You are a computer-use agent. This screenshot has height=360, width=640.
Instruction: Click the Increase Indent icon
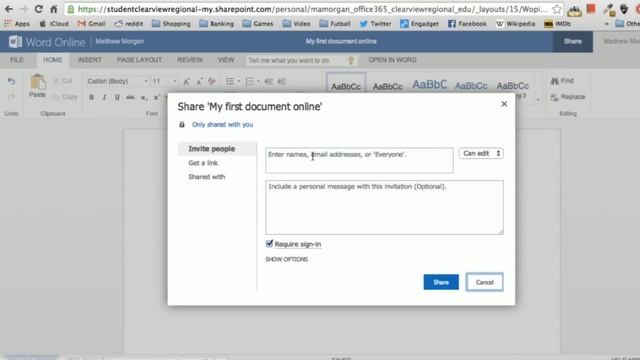click(x=281, y=82)
